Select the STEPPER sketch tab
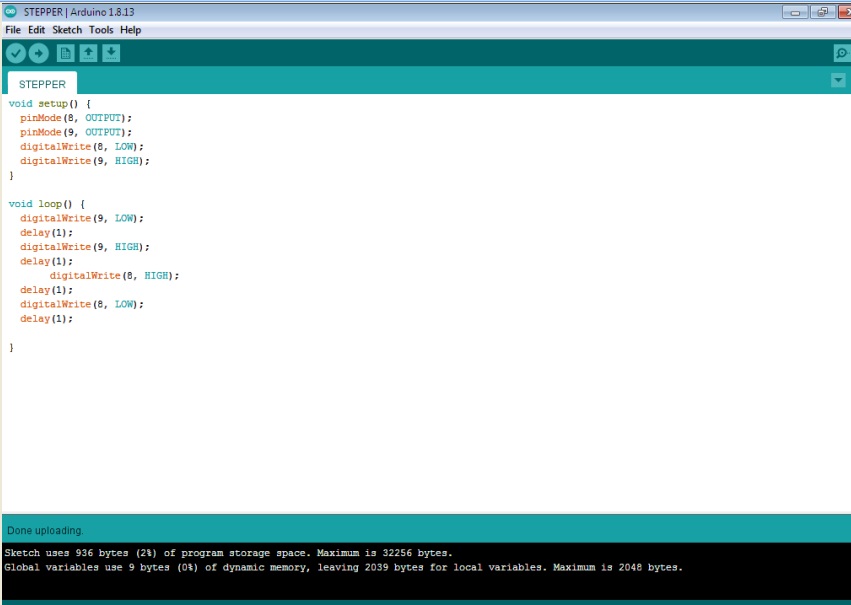 coord(42,84)
